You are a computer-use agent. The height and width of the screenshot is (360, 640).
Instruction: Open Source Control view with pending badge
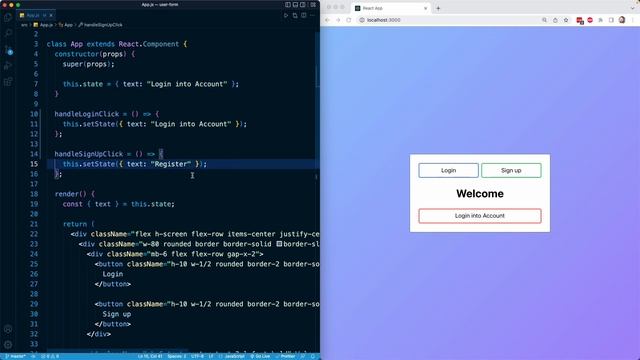tap(8, 50)
